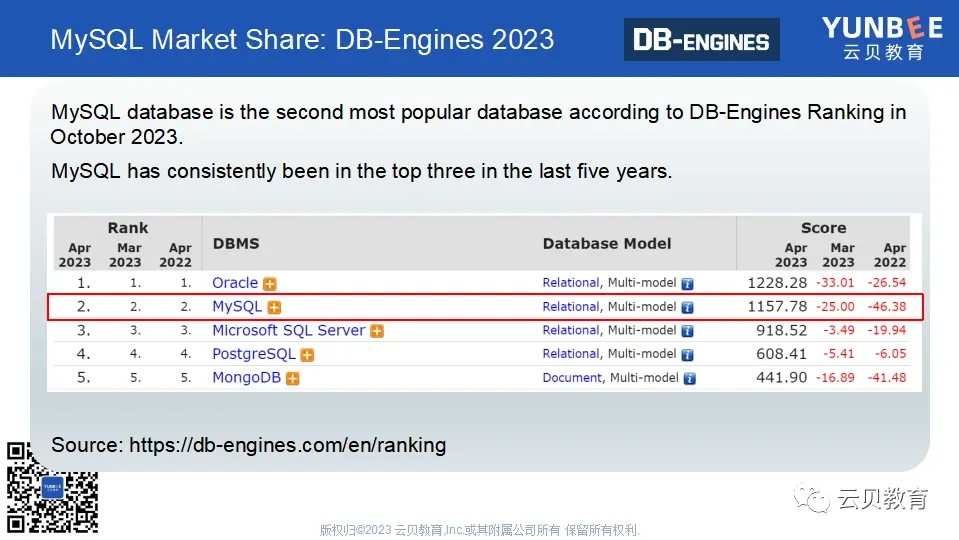Click the Relational link in MySQL's row
This screenshot has width=959, height=540.
point(571,306)
